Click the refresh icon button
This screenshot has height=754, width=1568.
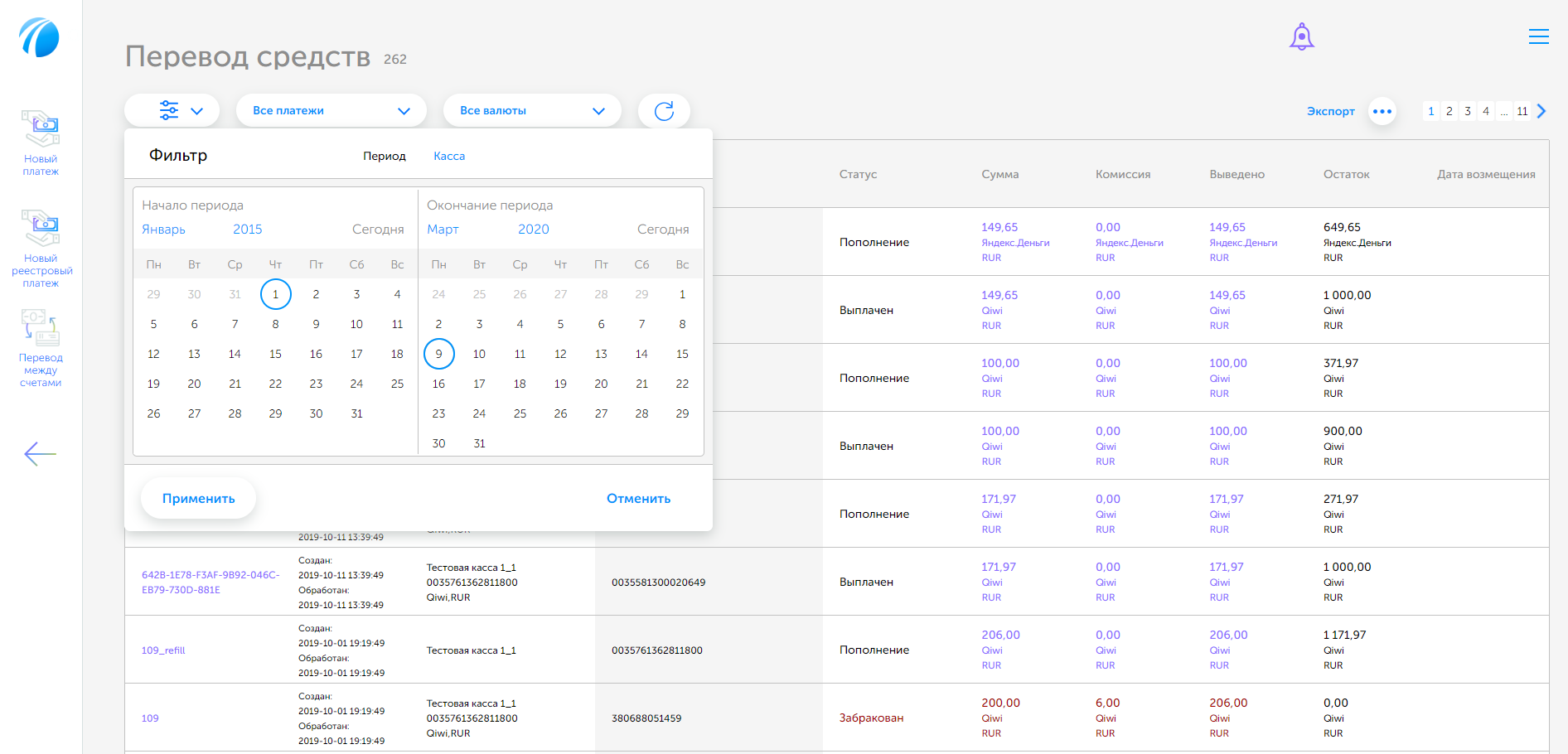point(664,111)
